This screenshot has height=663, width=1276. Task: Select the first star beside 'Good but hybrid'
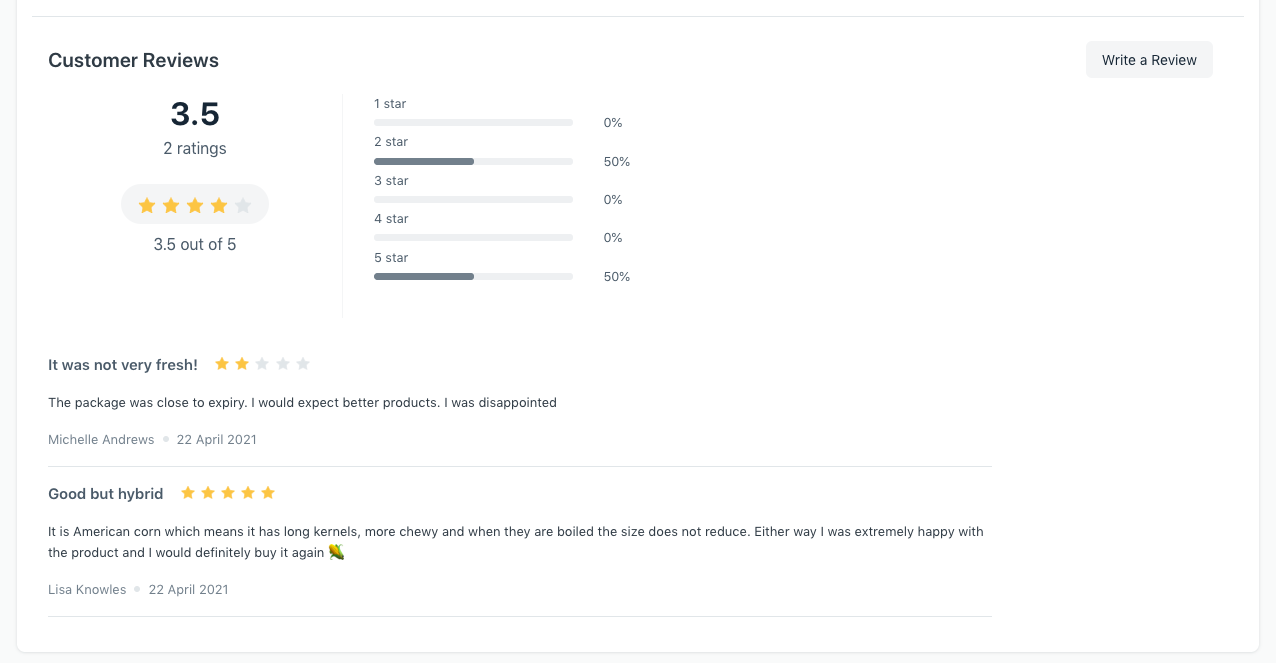tap(187, 492)
